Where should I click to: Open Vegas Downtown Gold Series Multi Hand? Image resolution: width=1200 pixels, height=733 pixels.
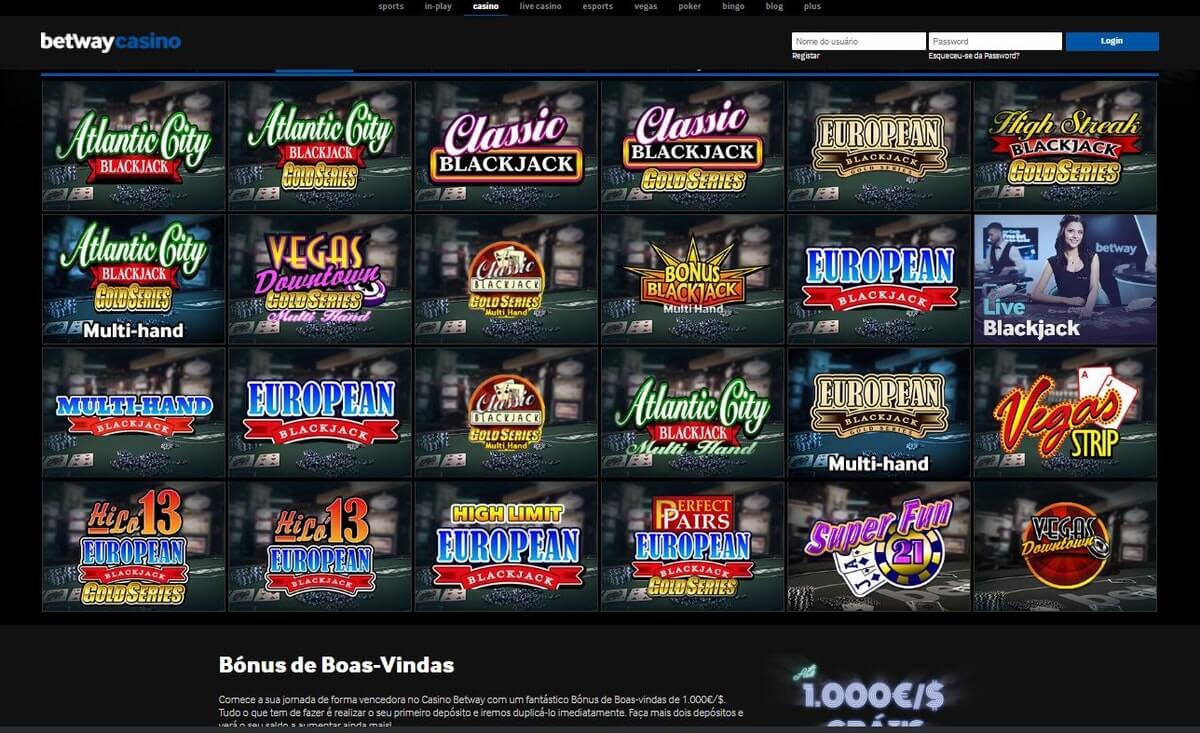coord(320,279)
